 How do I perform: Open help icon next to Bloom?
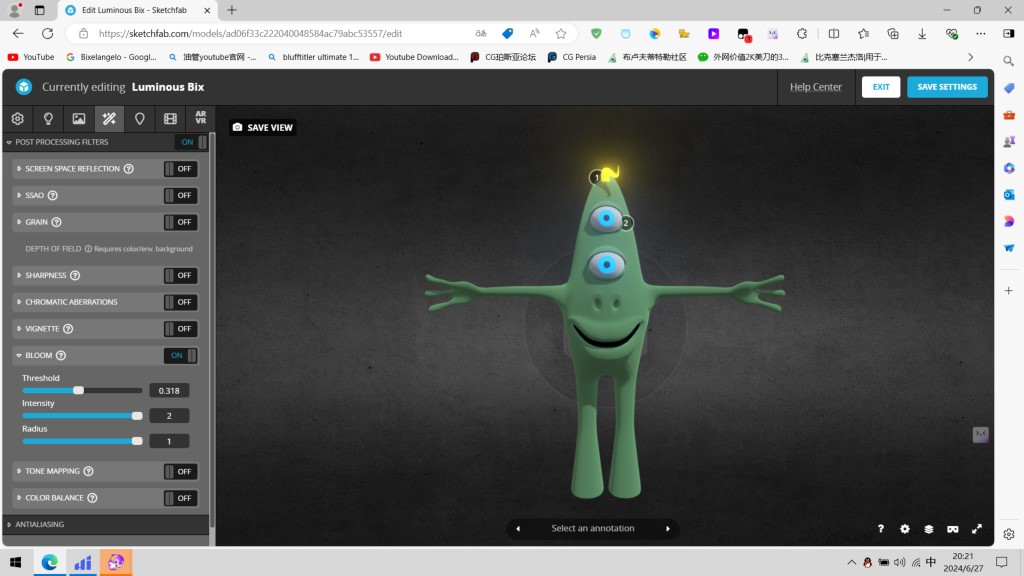61,355
